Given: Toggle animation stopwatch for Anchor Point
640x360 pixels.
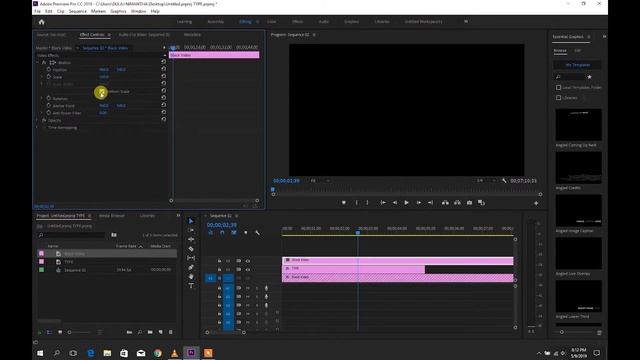Looking at the screenshot, I should [x=49, y=106].
